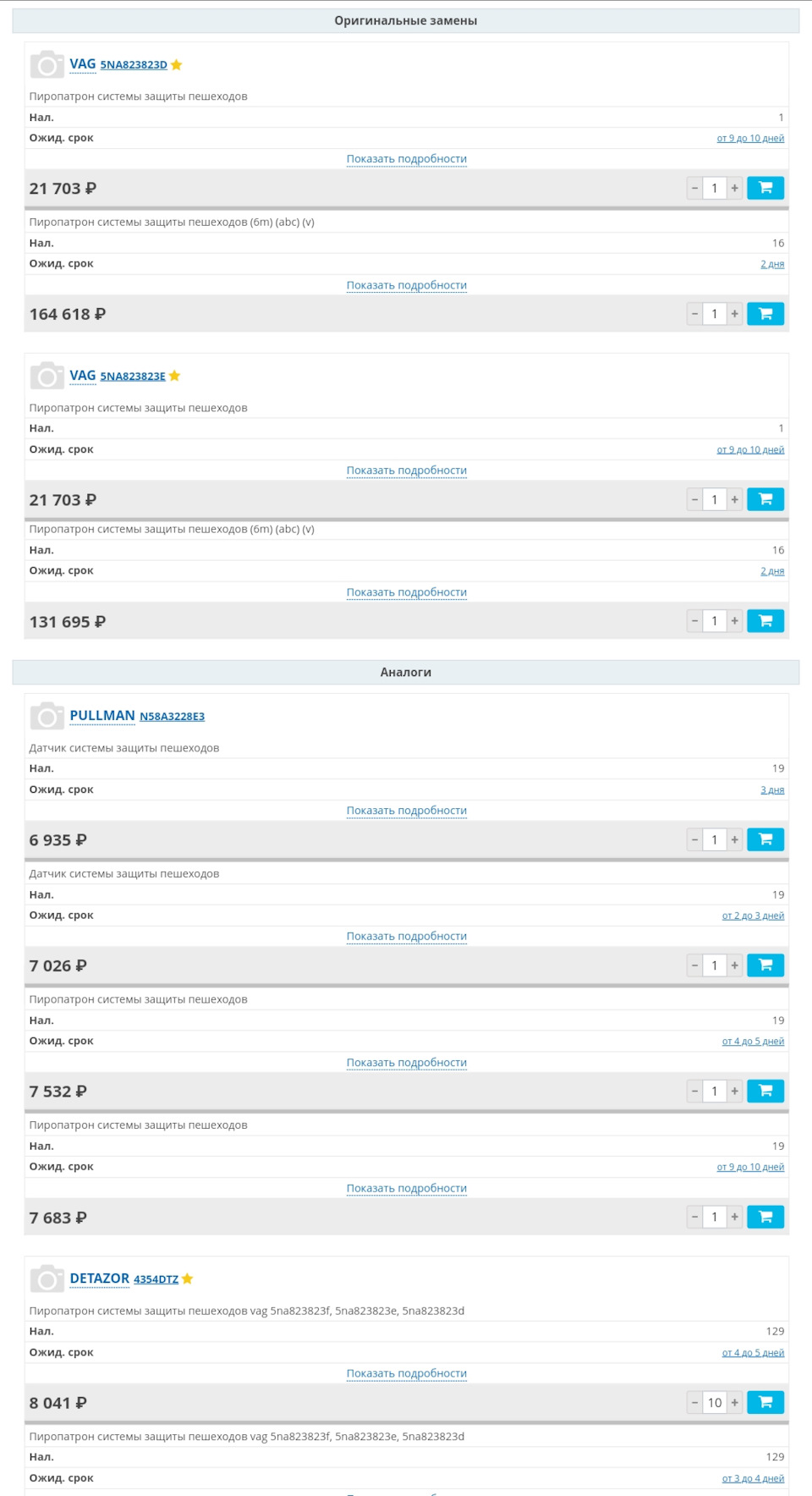Click the cart icon for the 164 618 ₽ offer
Viewport: 812px width, 1496px height.
coord(765,314)
